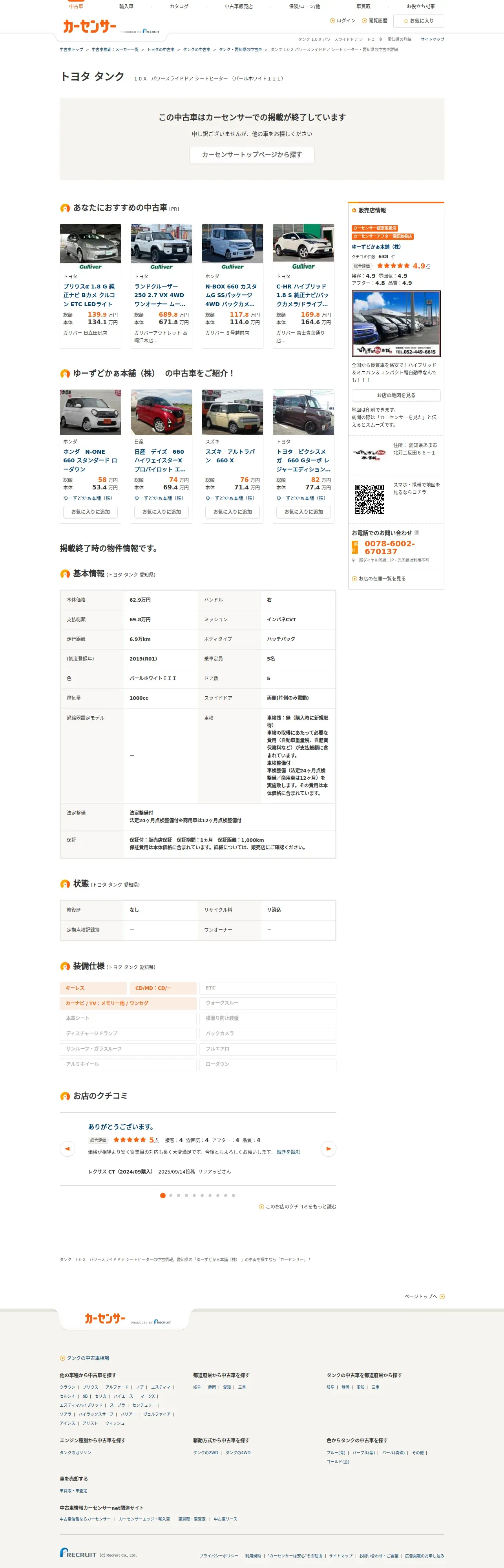
Task: Click the QR code for mobile map
Action: pos(369,499)
